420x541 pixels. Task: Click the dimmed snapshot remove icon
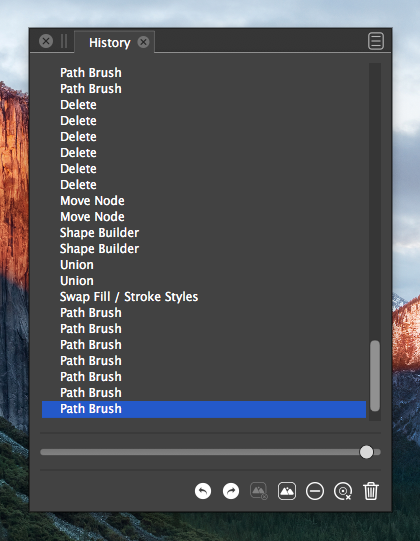tap(259, 491)
